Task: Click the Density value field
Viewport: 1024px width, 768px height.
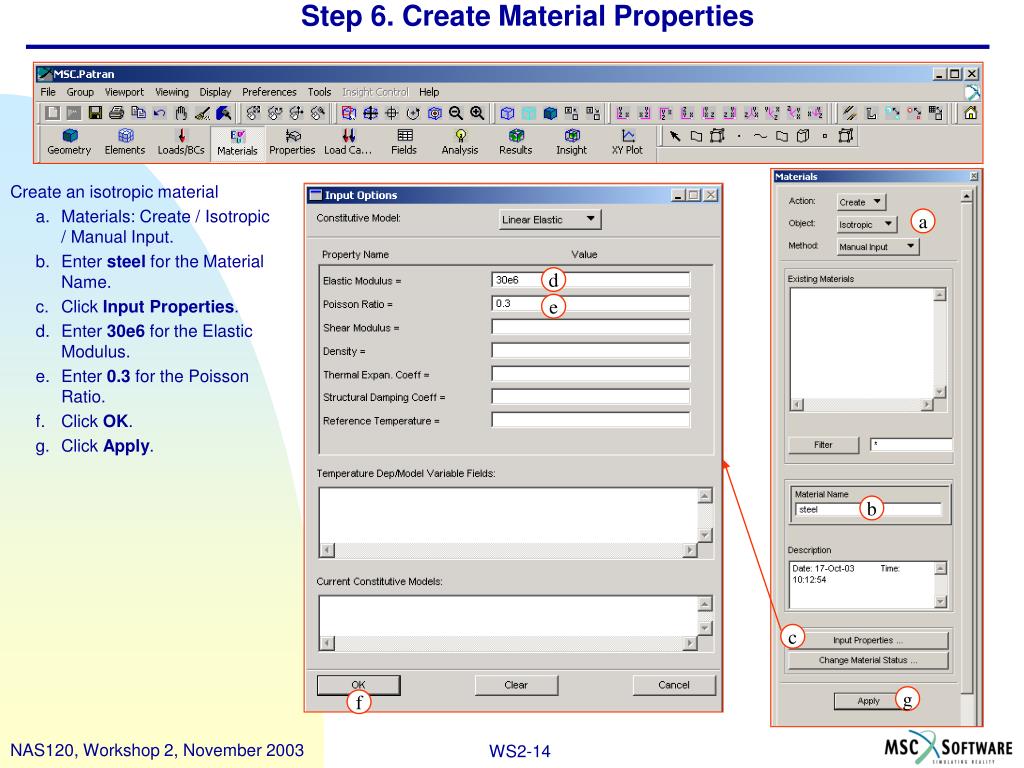Action: (x=590, y=351)
